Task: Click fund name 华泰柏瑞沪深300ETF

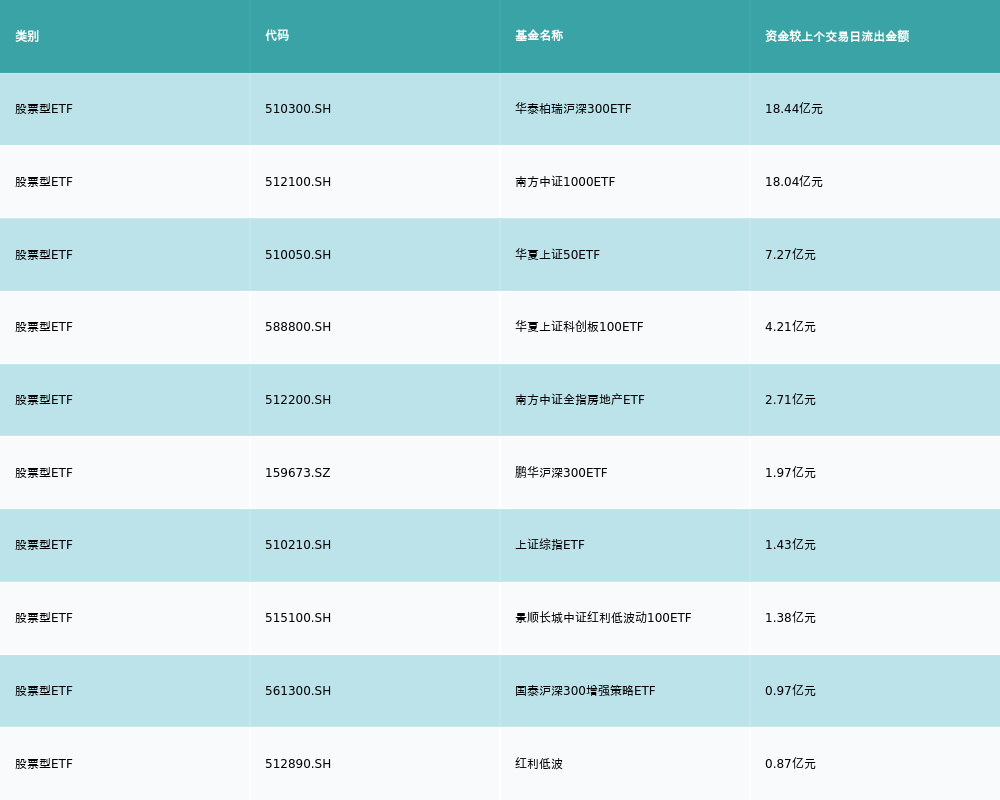Action: [573, 109]
